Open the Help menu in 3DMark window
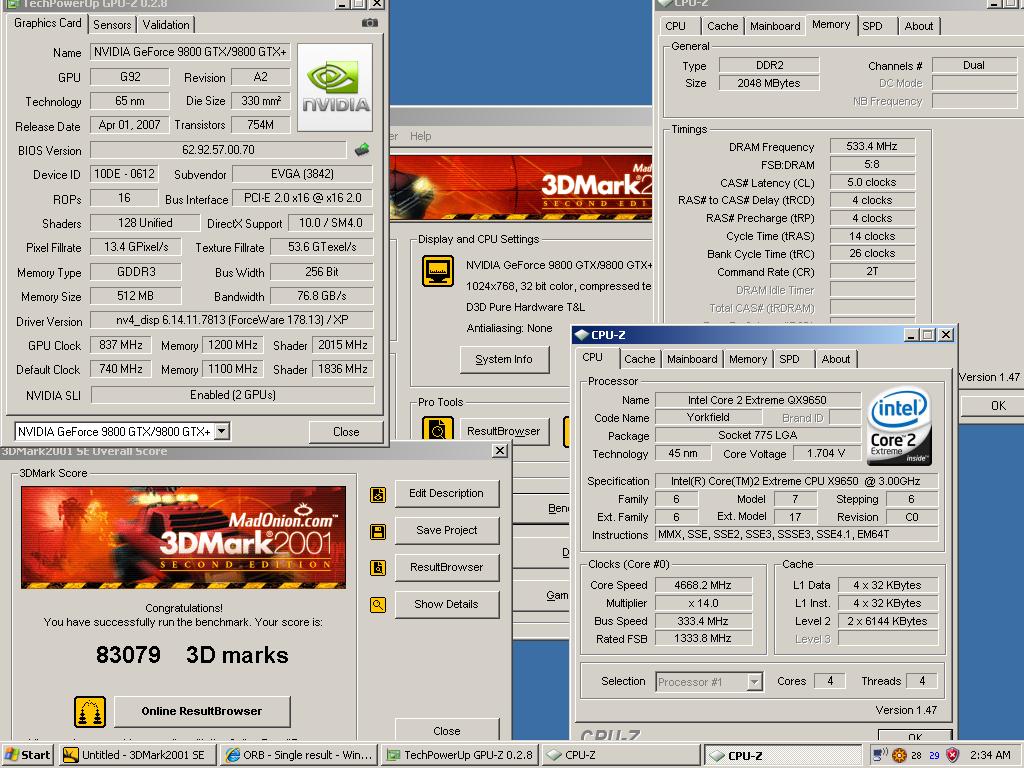This screenshot has height=768, width=1024. pyautogui.click(x=421, y=136)
